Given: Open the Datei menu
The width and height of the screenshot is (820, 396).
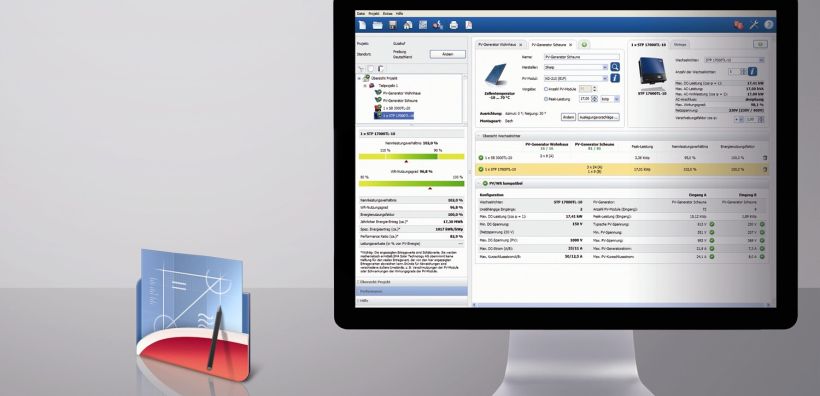Looking at the screenshot, I should [360, 13].
